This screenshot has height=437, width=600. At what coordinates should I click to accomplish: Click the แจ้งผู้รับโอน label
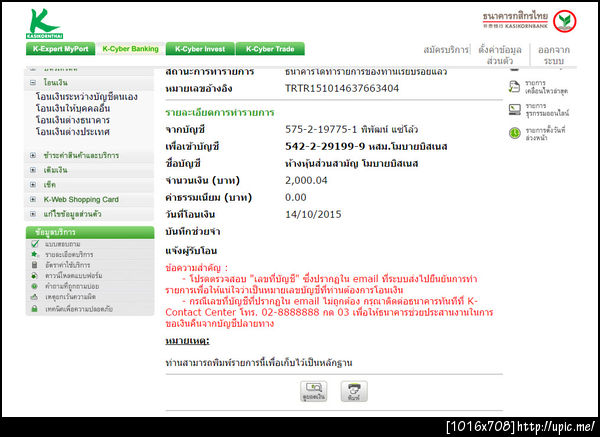[191, 251]
